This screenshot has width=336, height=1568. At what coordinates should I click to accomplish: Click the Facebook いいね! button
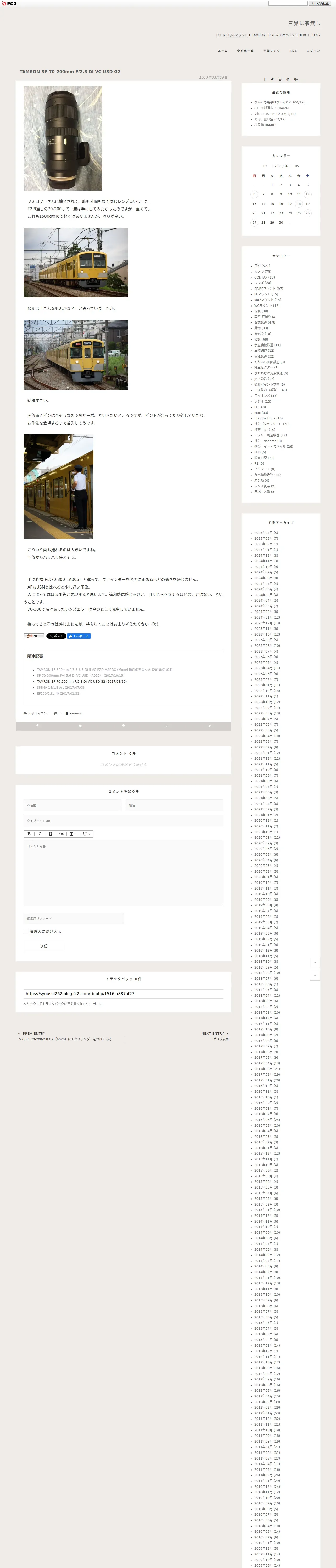coord(79,636)
